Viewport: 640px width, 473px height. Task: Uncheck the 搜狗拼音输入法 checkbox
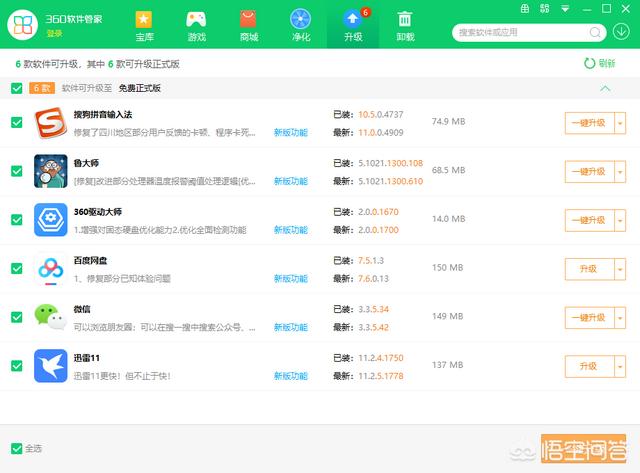(x=16, y=122)
